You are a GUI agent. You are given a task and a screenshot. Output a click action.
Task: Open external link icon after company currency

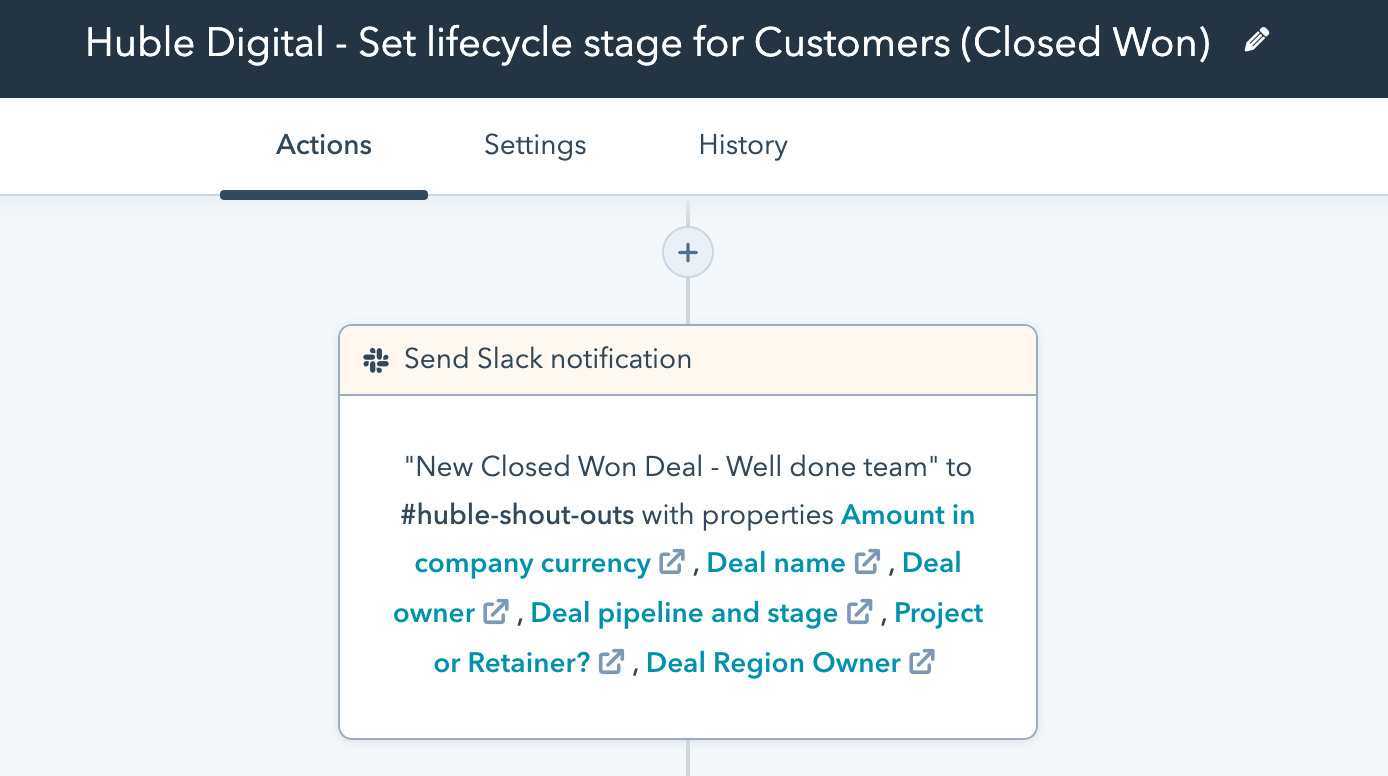coord(672,562)
